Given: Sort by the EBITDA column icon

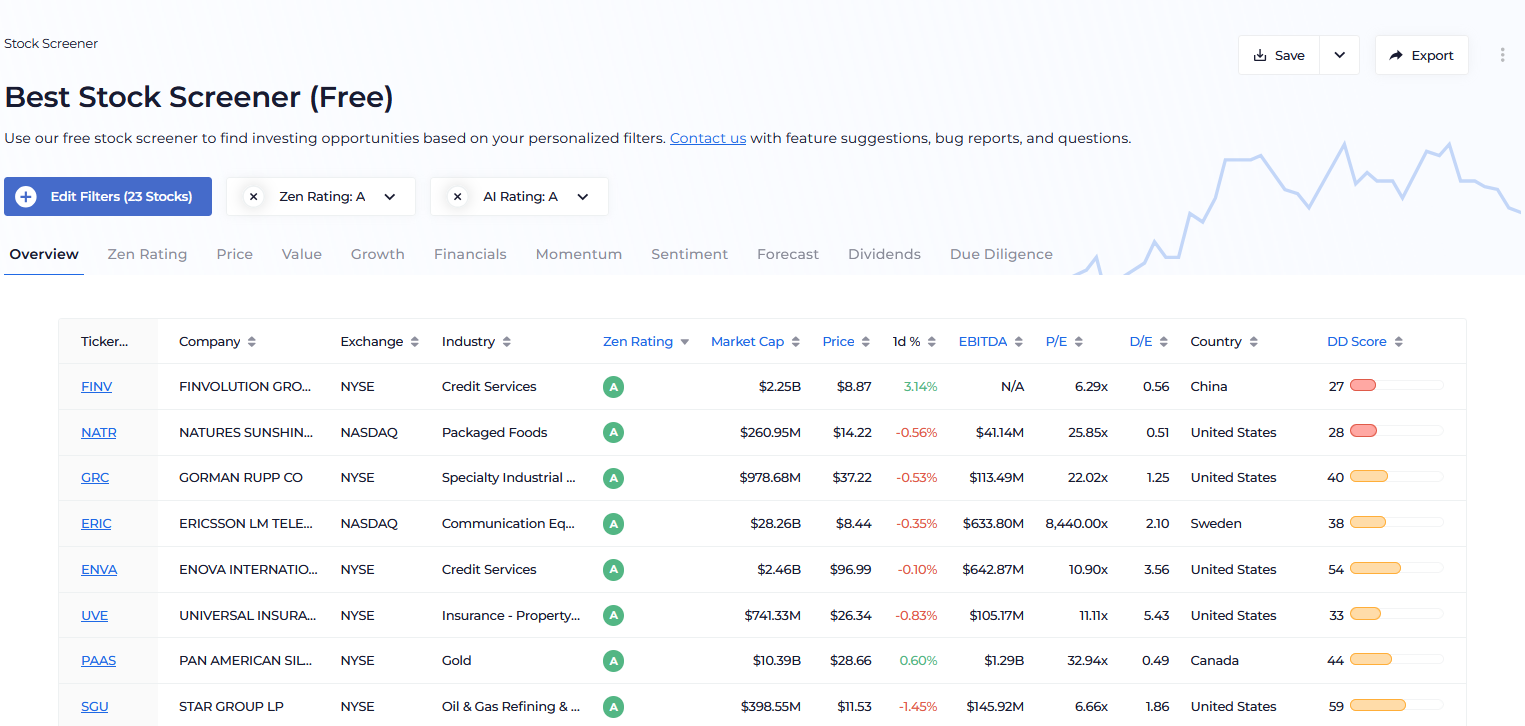Looking at the screenshot, I should coord(1019,342).
